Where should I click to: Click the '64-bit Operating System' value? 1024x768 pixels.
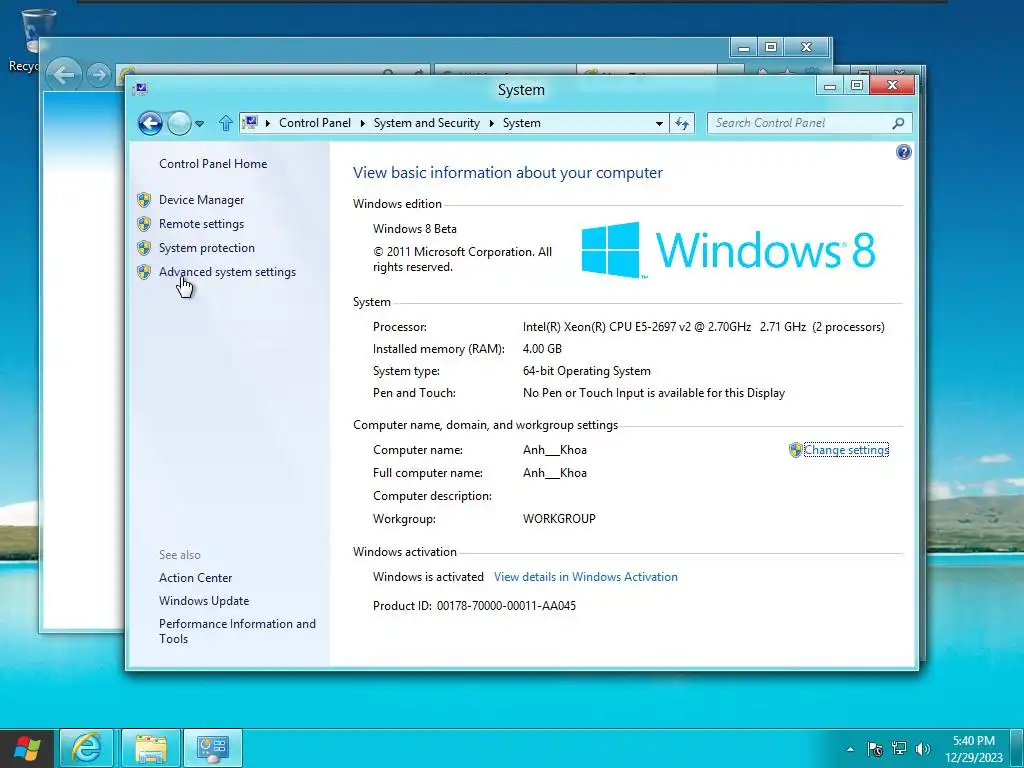[x=586, y=371]
